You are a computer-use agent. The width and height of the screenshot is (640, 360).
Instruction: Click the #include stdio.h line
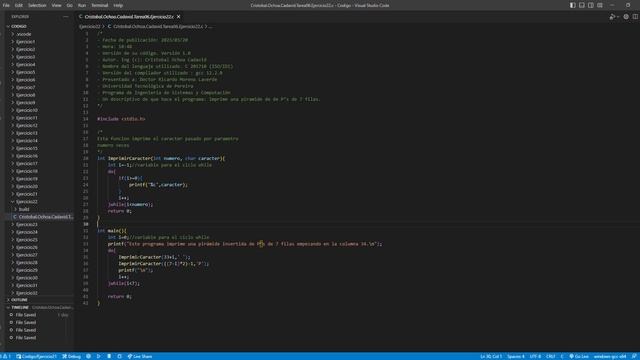pyautogui.click(x=121, y=119)
